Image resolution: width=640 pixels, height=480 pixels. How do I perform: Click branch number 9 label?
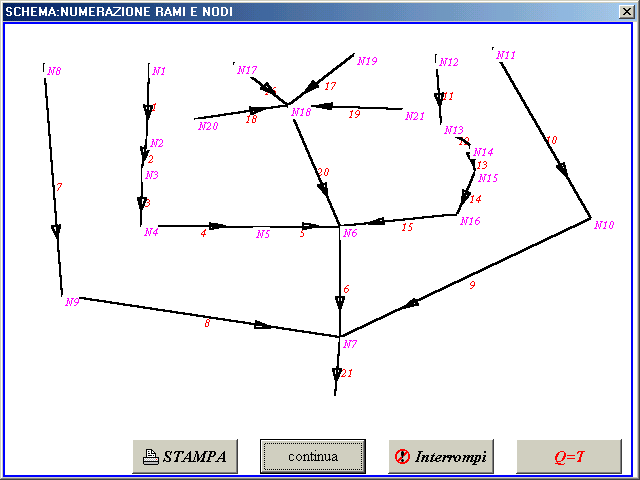[x=472, y=286]
